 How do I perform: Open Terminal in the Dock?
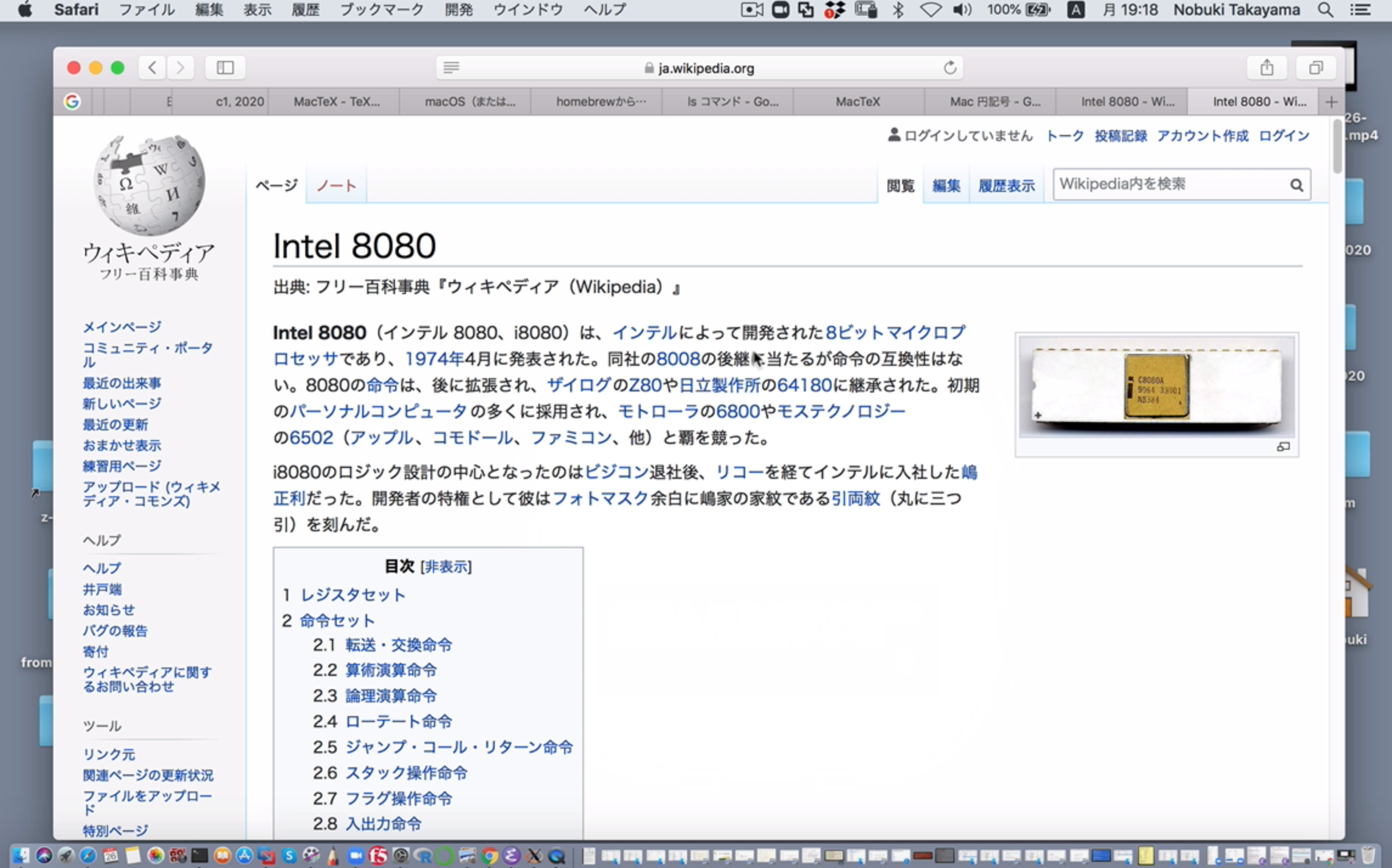coord(199,855)
